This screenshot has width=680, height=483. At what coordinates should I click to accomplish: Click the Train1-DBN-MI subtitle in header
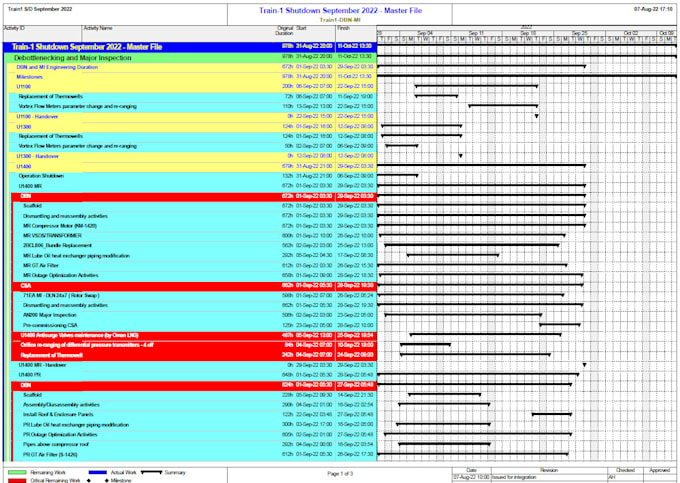[x=340, y=20]
